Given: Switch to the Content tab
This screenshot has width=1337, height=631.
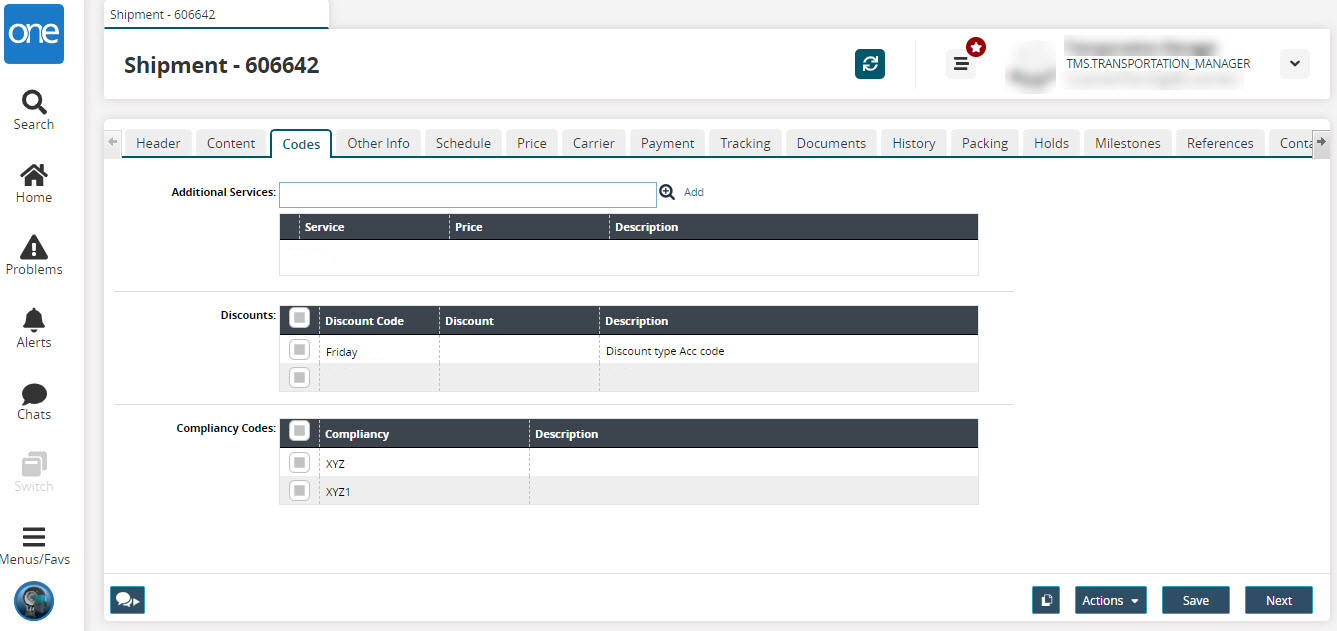Looking at the screenshot, I should coord(231,143).
